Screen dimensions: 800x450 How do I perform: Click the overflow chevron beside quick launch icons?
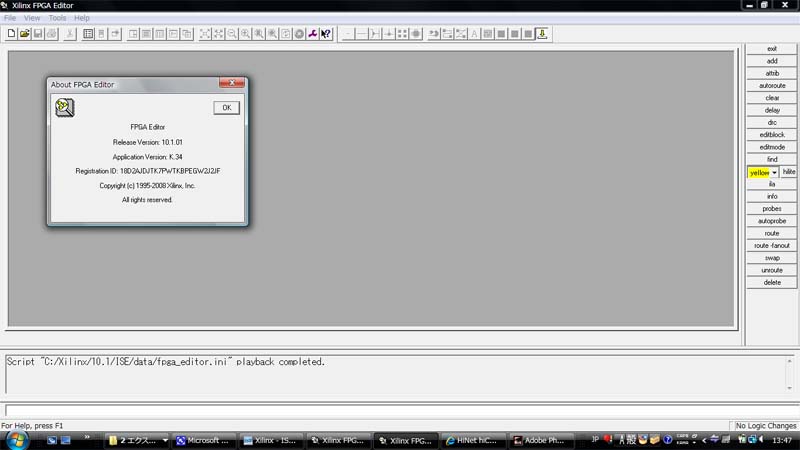pyautogui.click(x=87, y=437)
